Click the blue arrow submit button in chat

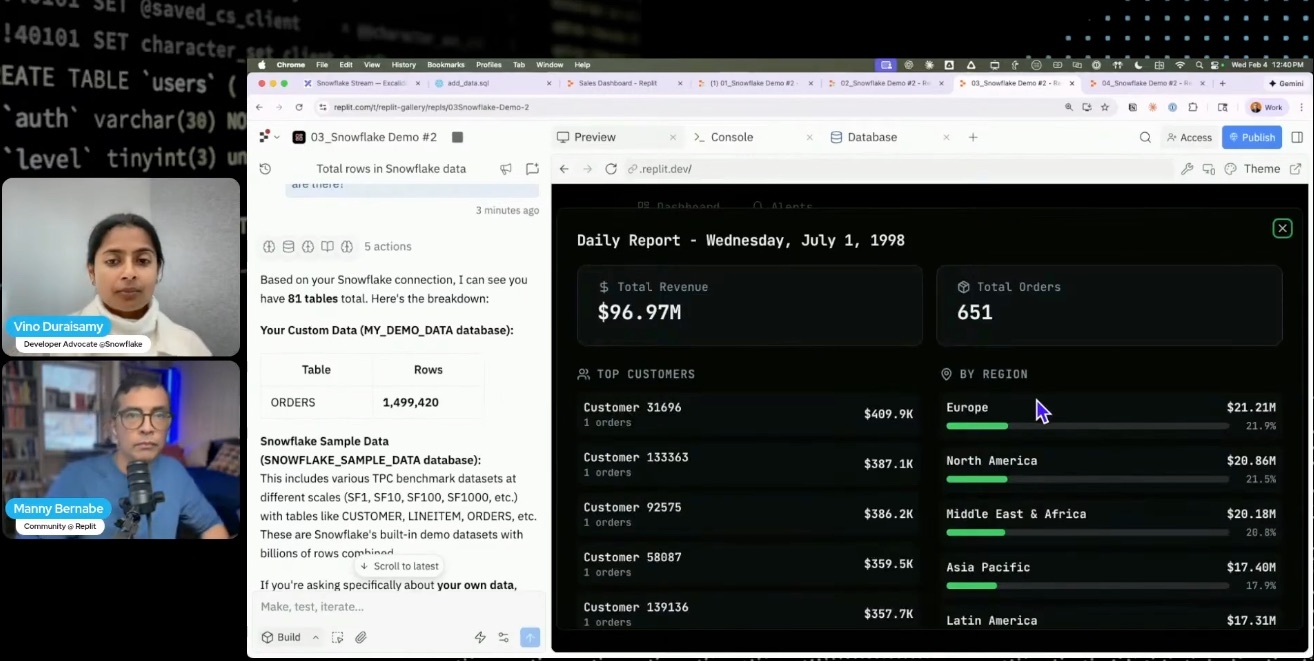529,637
